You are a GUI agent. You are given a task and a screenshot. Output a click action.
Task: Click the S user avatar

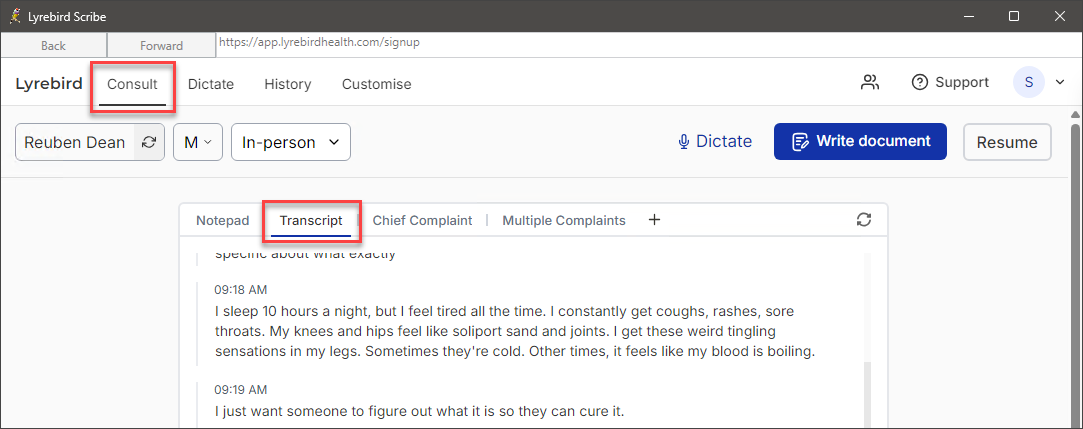click(1028, 82)
